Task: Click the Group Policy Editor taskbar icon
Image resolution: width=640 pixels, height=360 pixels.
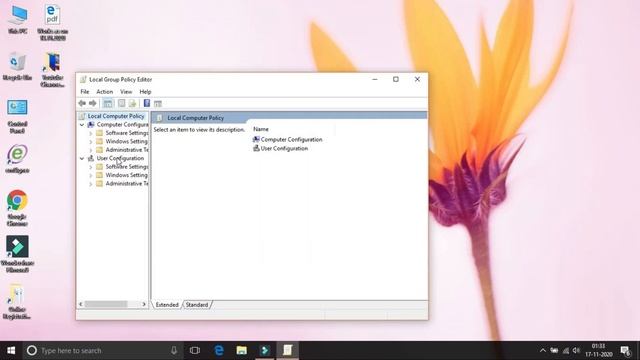Action: click(288, 350)
